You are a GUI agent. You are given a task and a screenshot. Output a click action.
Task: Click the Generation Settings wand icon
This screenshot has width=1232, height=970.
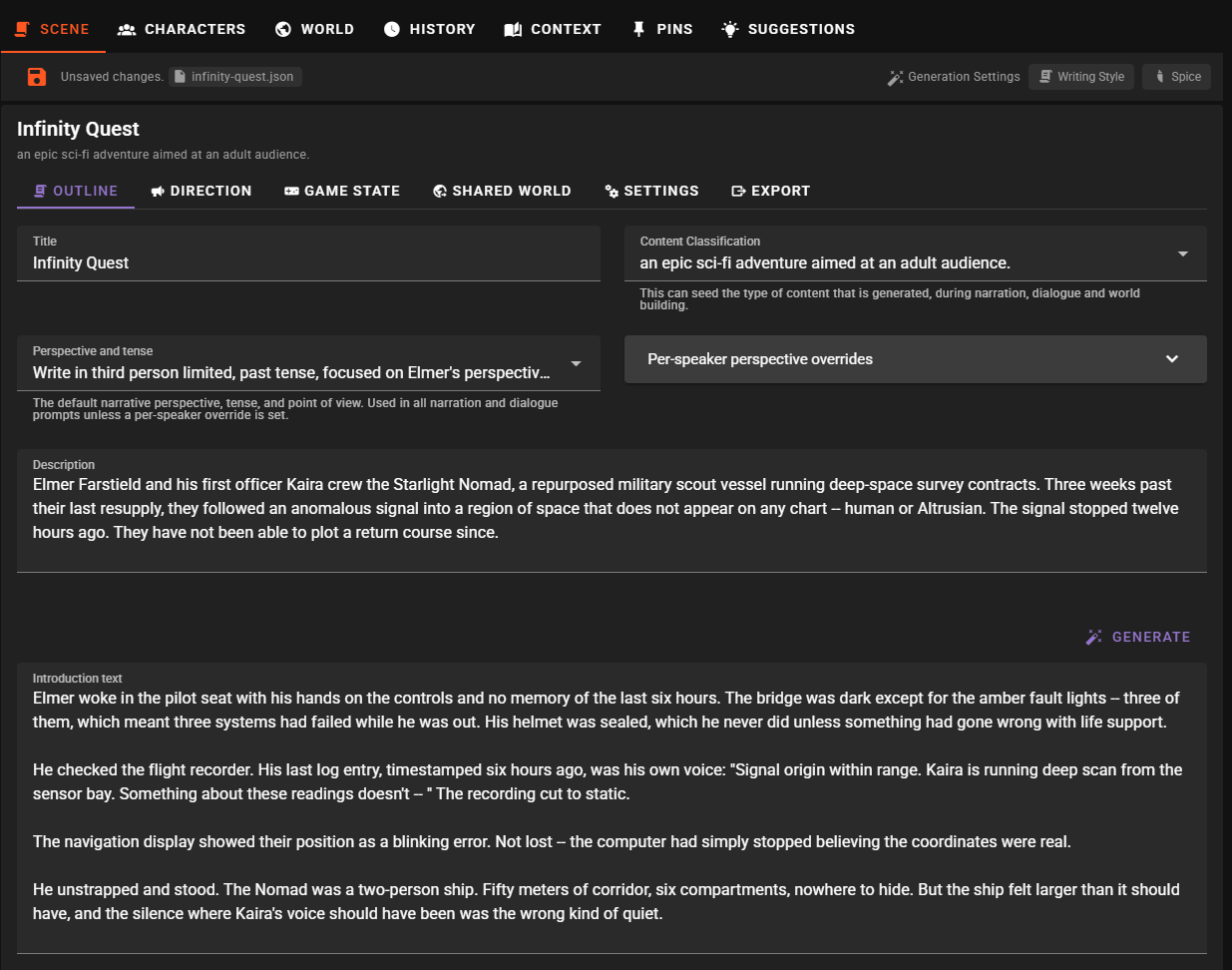895,77
